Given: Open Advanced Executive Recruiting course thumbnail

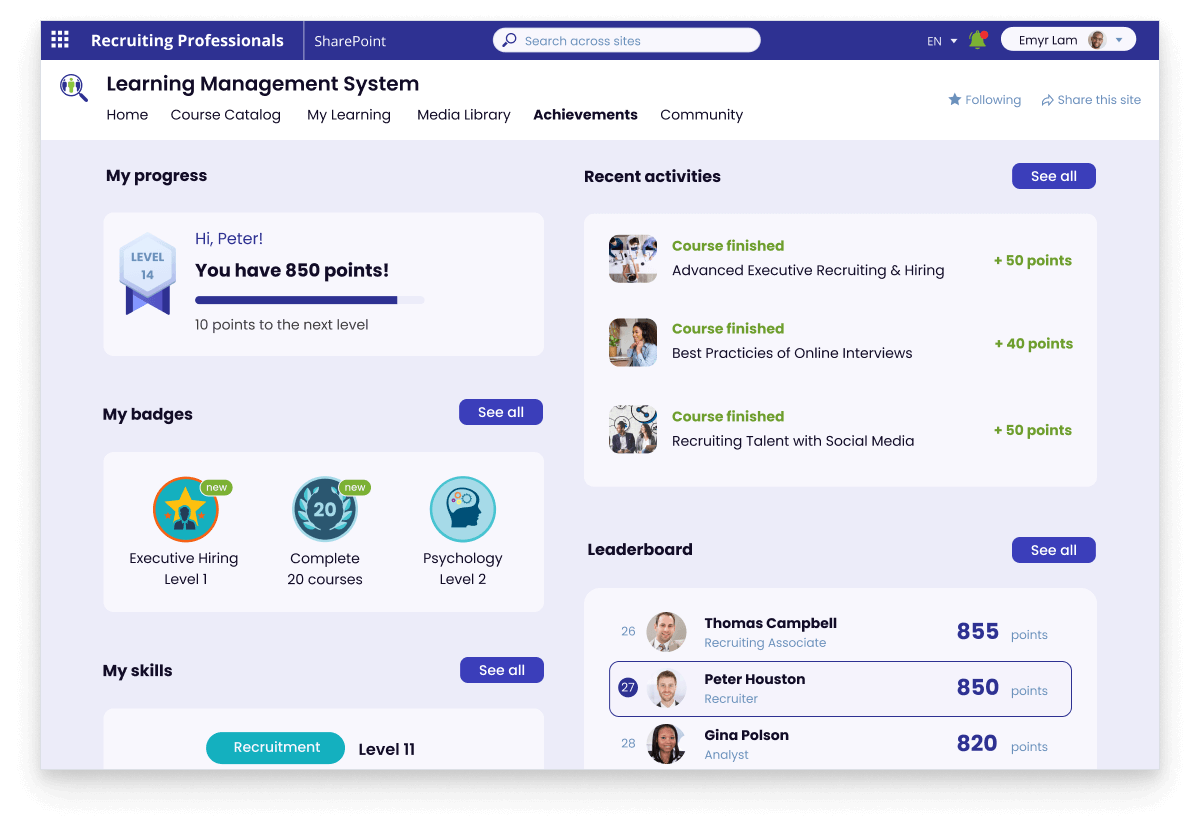Looking at the screenshot, I should pyautogui.click(x=633, y=259).
